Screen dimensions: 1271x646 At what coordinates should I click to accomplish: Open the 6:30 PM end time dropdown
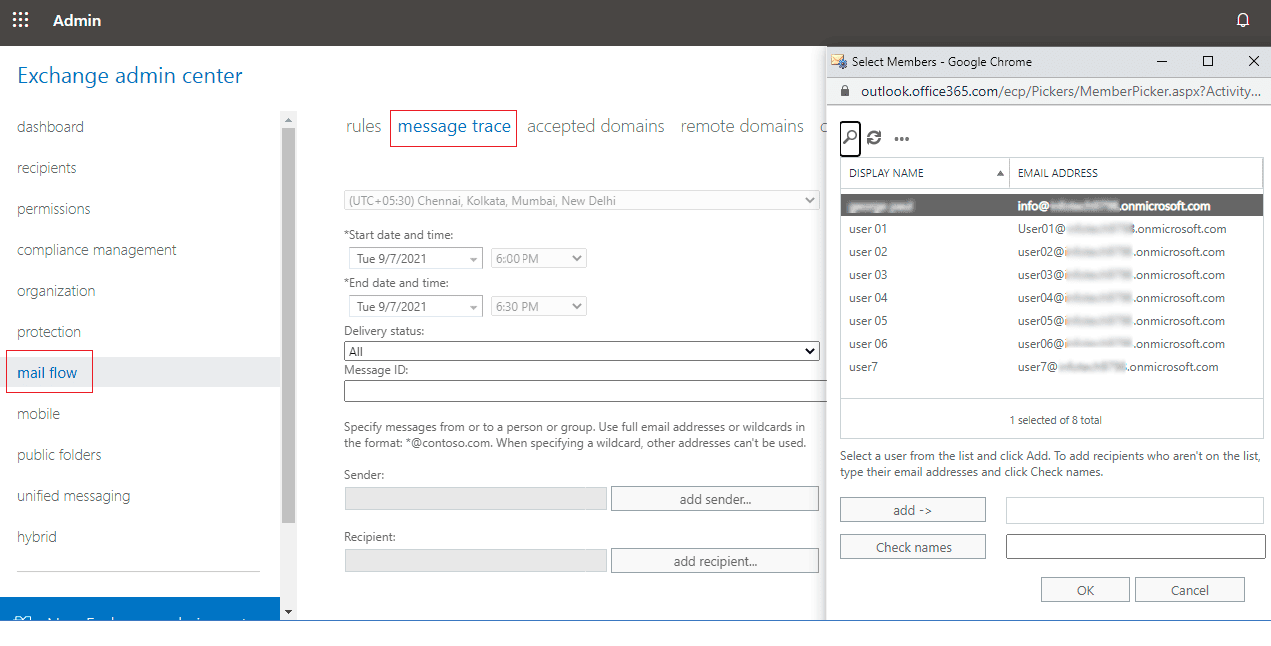click(x=538, y=307)
